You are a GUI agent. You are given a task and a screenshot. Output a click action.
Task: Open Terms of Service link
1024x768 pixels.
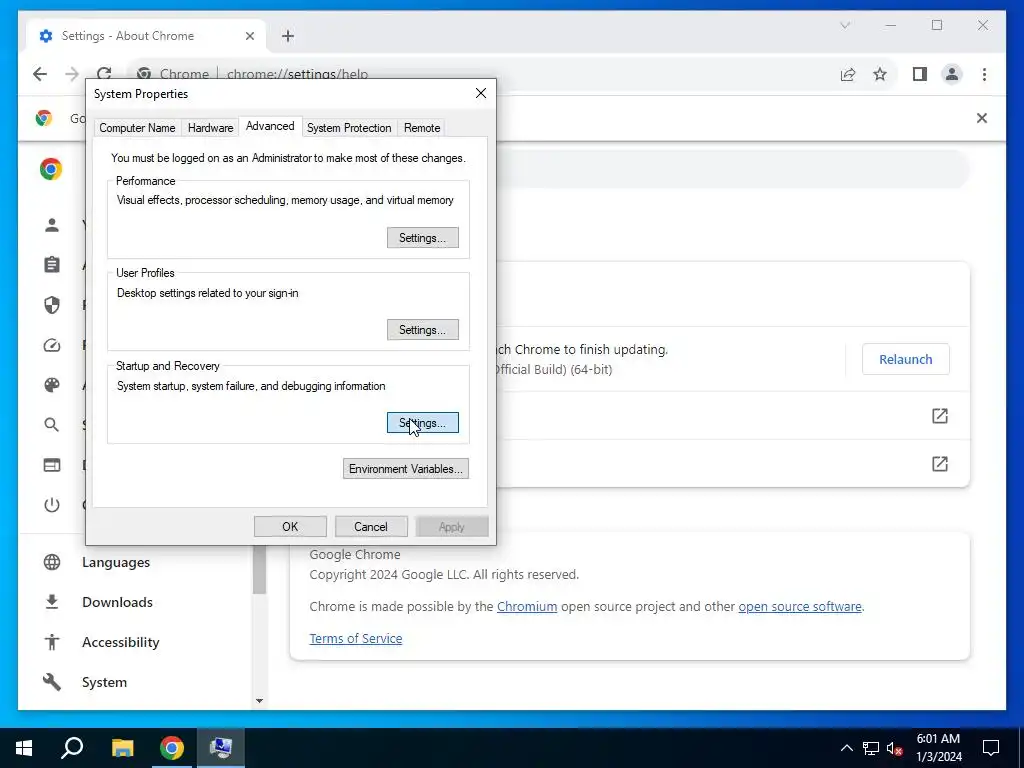[356, 638]
